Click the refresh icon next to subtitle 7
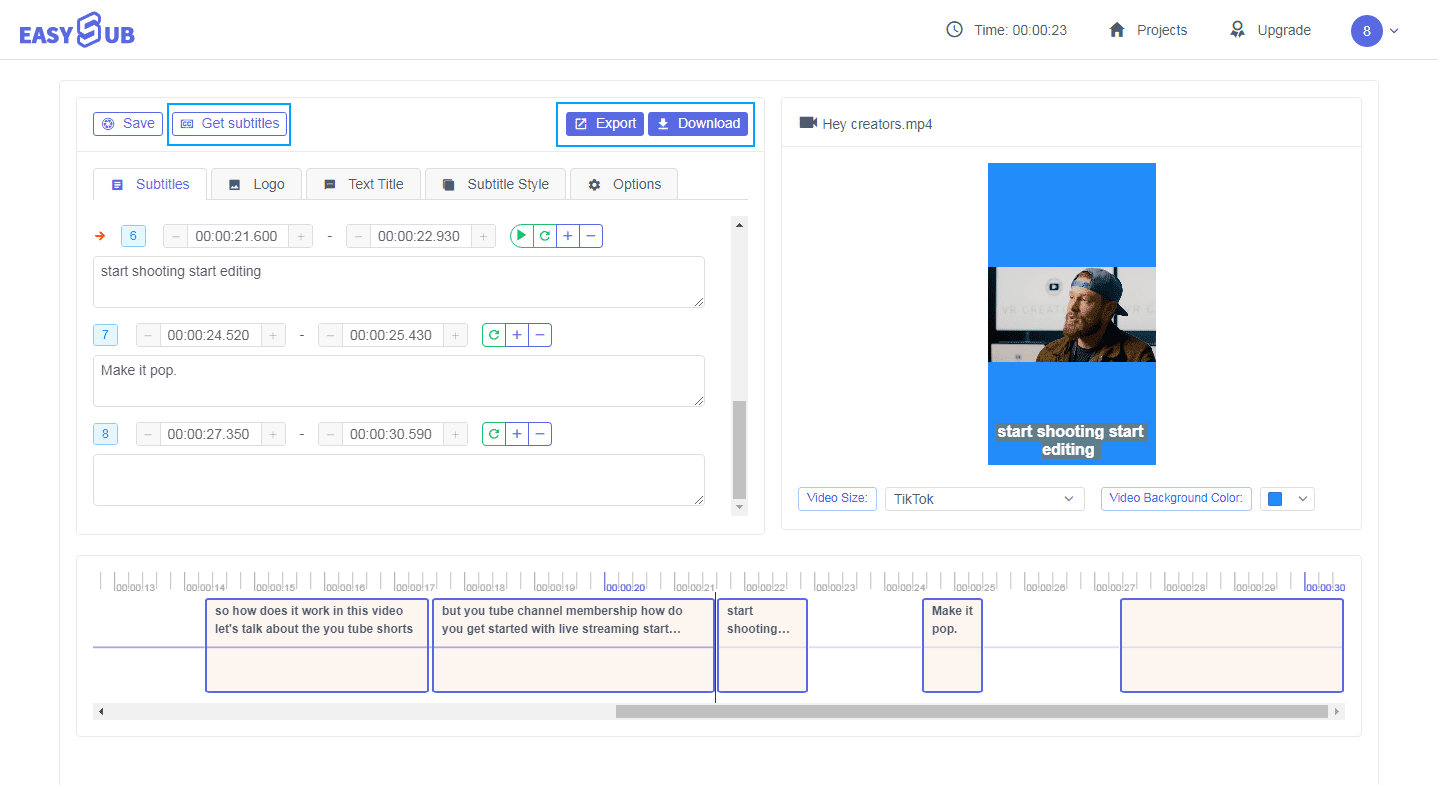This screenshot has width=1438, height=785. (x=493, y=334)
